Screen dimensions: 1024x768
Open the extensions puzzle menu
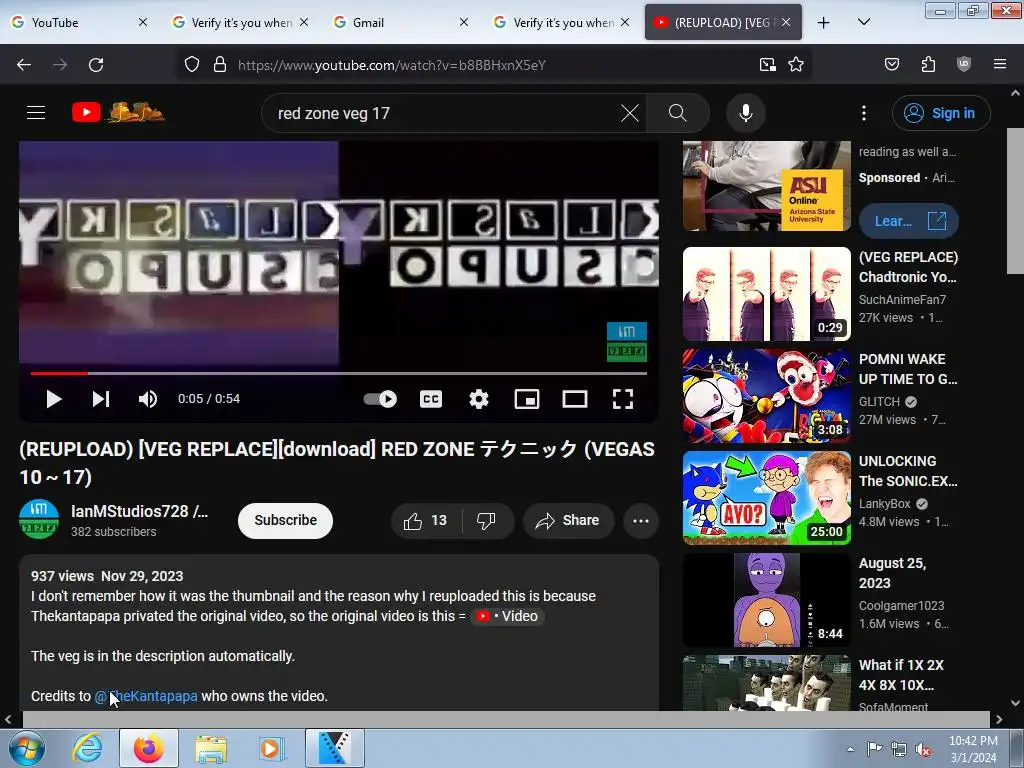pyautogui.click(x=928, y=64)
